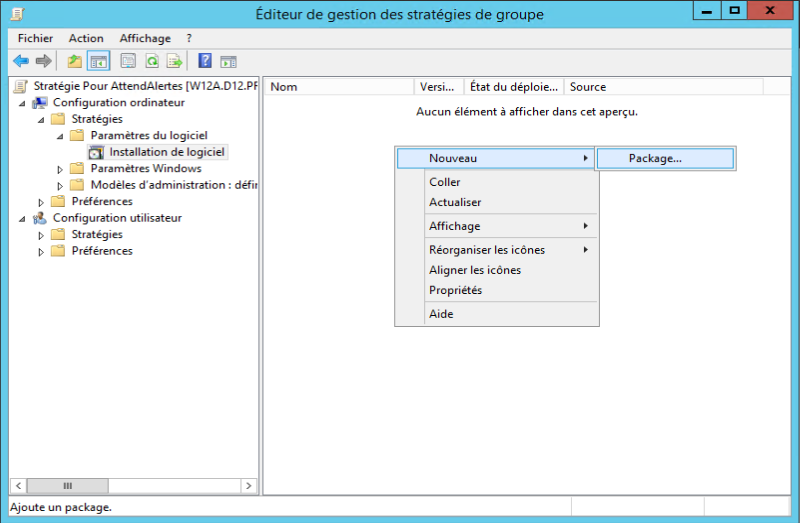This screenshot has width=800, height=523.
Task: Choose Propriétés from the context menu
Action: pyautogui.click(x=455, y=290)
